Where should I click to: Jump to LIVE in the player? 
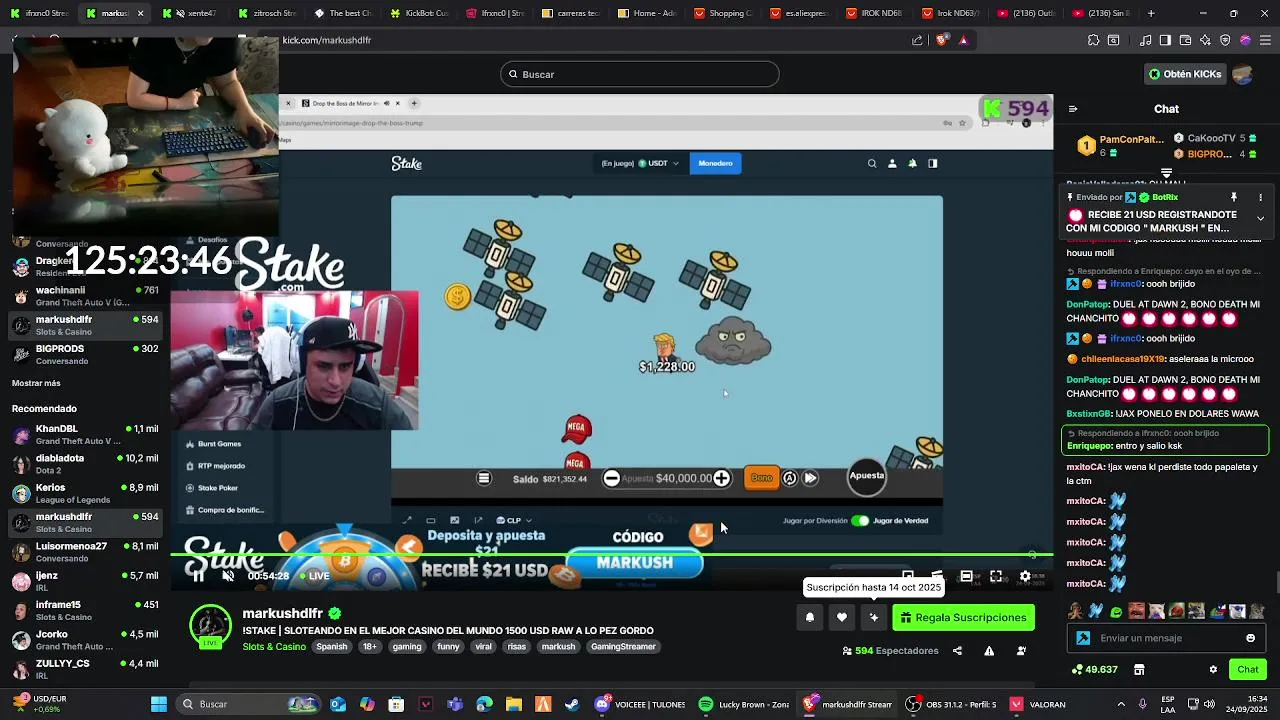click(313, 576)
